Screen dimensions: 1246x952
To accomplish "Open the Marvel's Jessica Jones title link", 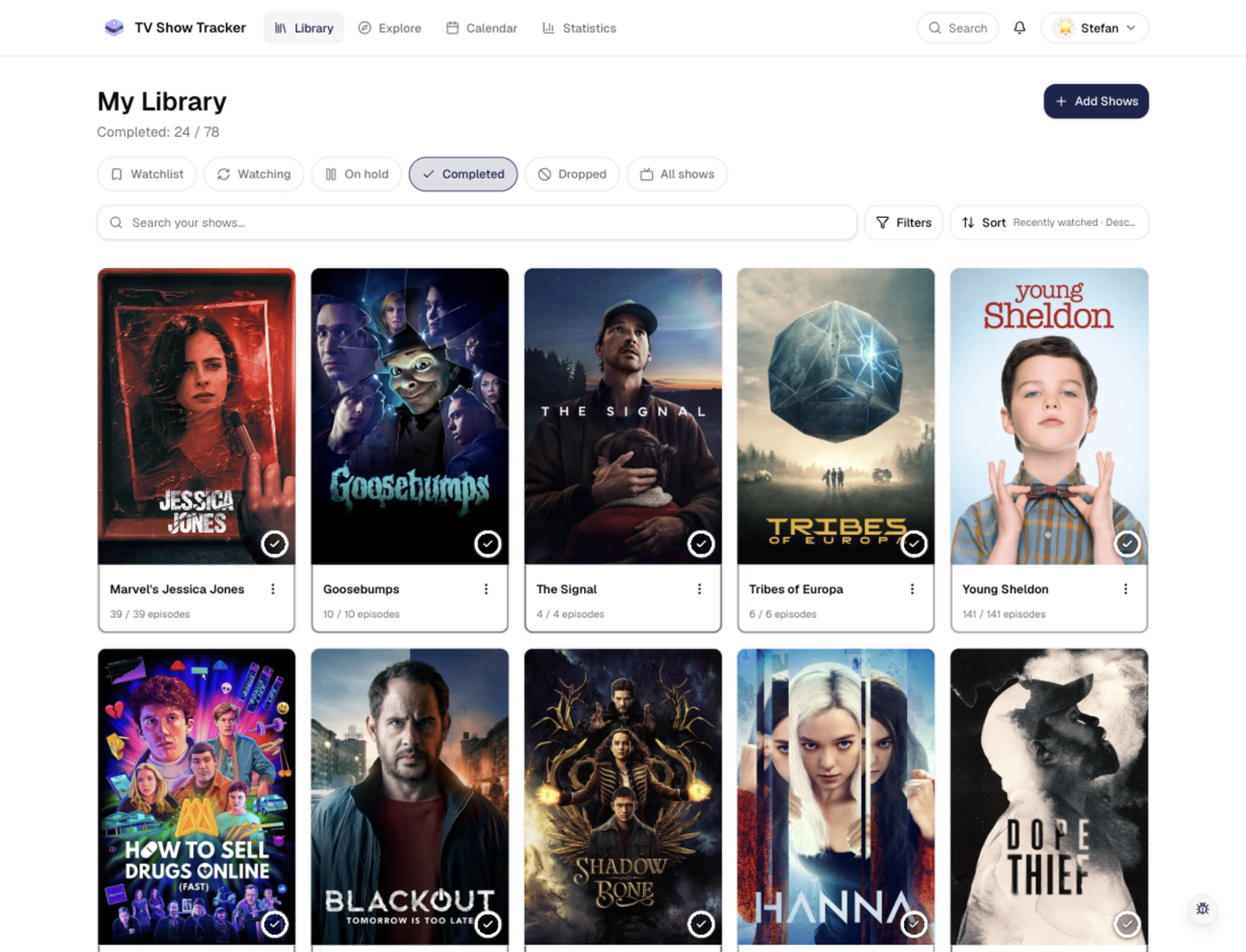I will click(177, 589).
